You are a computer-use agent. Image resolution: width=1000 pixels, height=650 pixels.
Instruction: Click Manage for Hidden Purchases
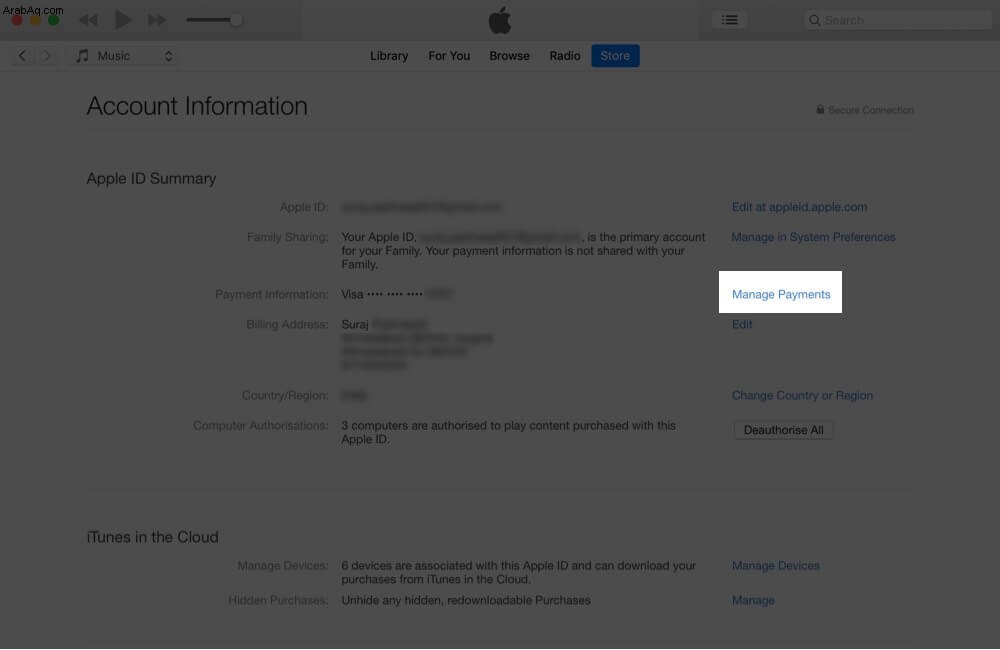pyautogui.click(x=753, y=600)
